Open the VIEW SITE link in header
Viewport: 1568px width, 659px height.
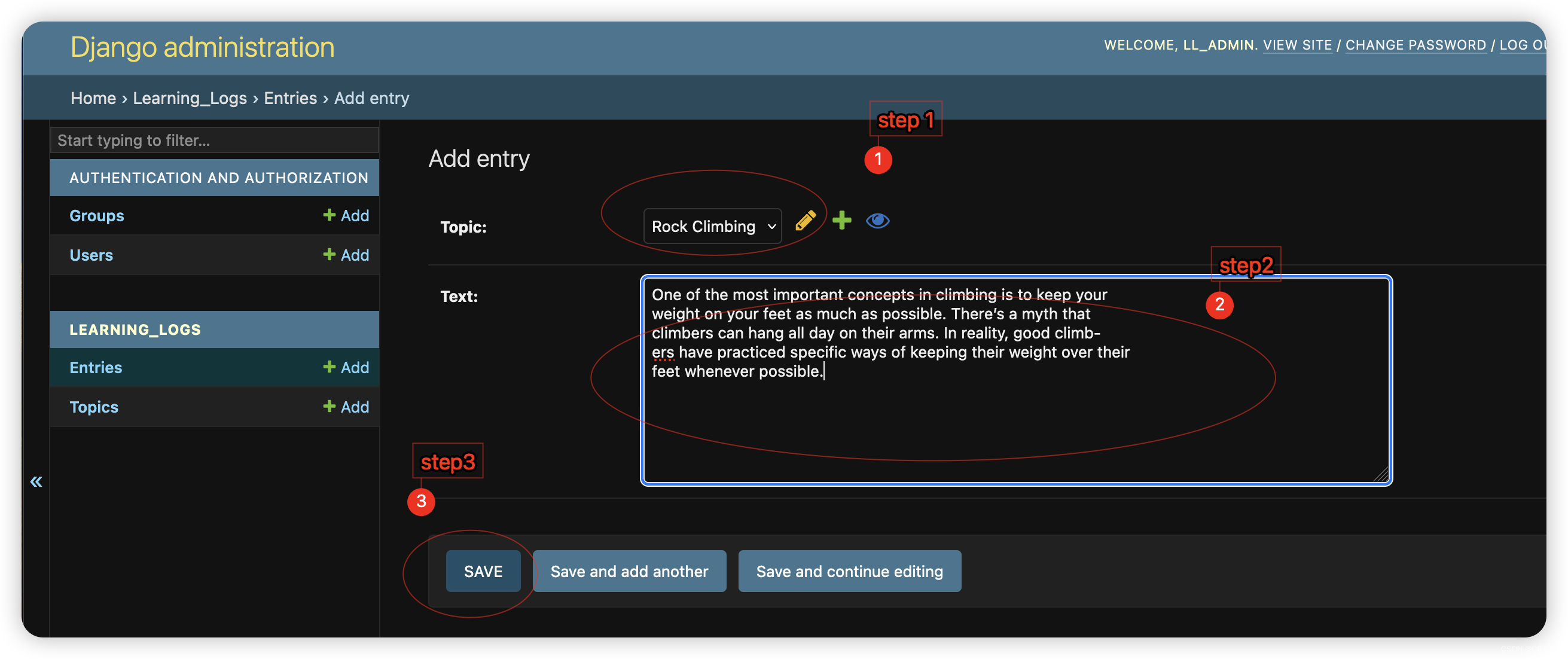[1297, 45]
